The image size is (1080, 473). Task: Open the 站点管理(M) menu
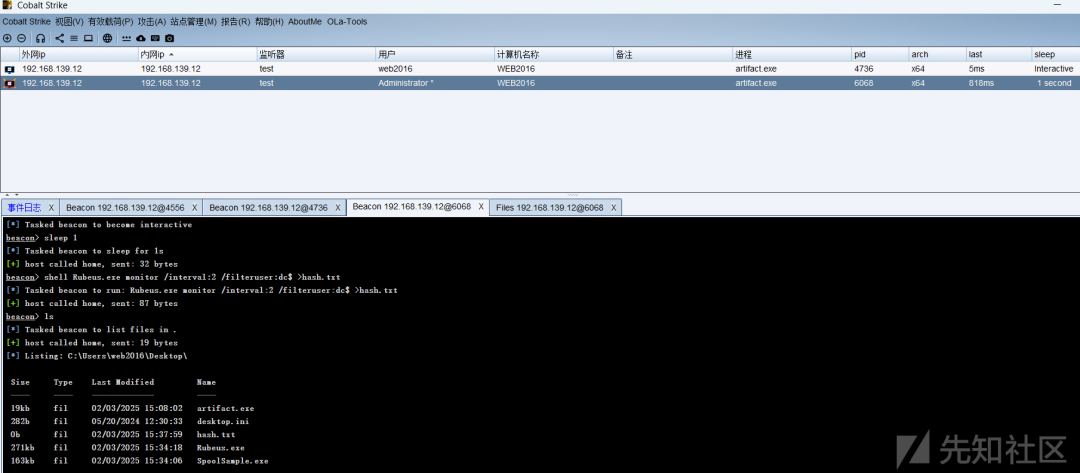tap(194, 21)
